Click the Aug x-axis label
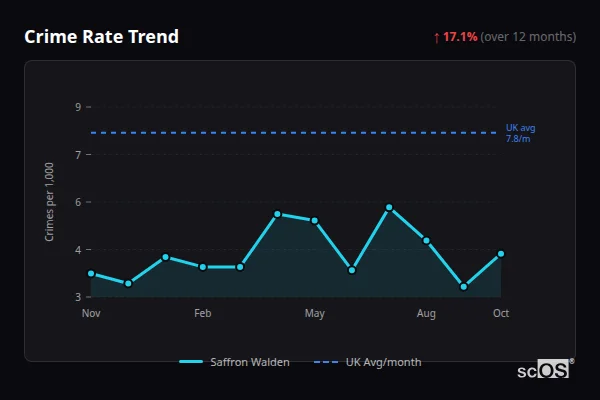600x400 pixels. point(426,313)
